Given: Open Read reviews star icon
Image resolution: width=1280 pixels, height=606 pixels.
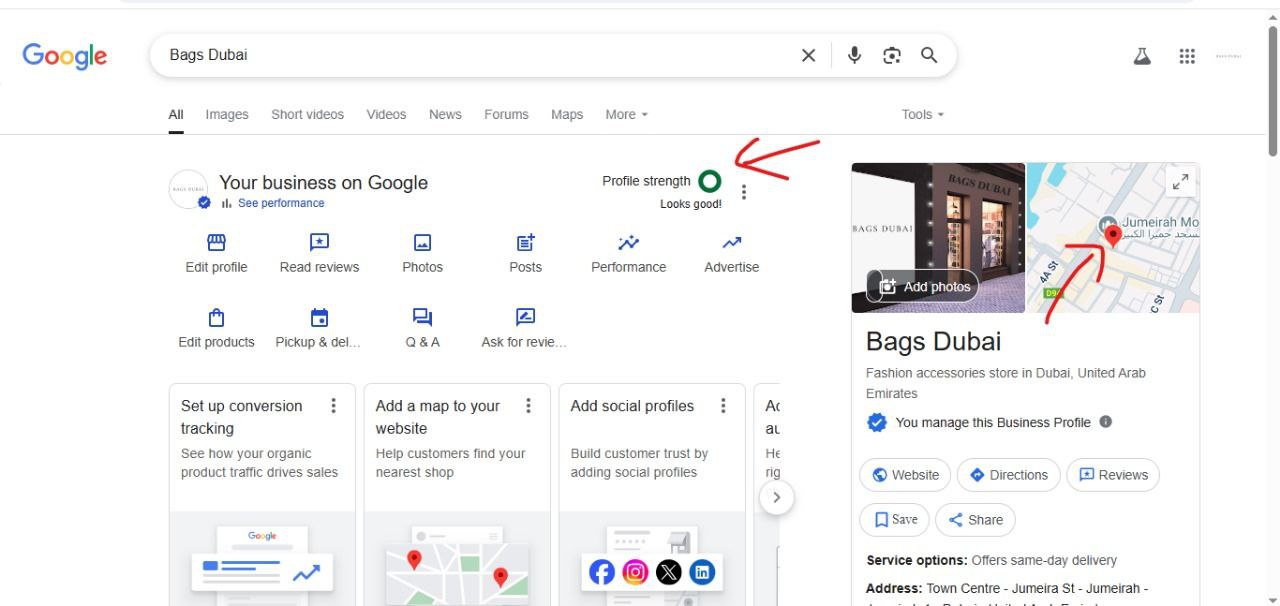Looking at the screenshot, I should [319, 243].
